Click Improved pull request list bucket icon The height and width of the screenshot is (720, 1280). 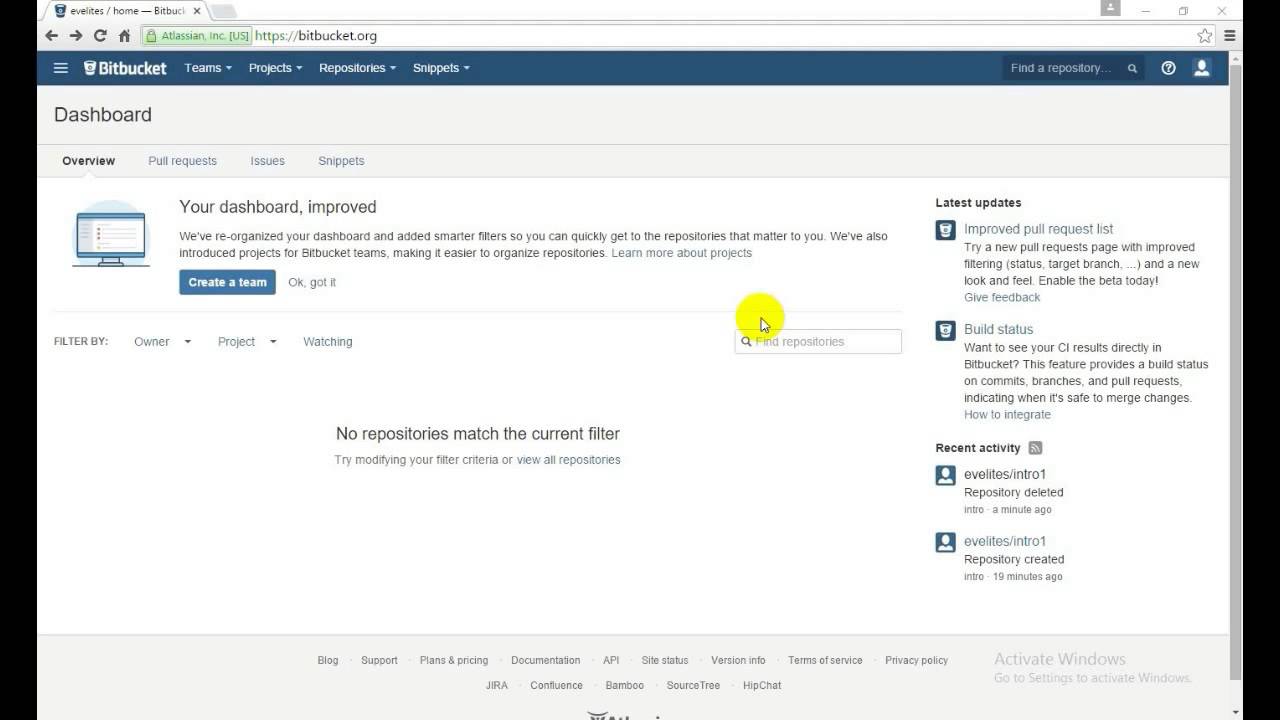pyautogui.click(x=945, y=231)
